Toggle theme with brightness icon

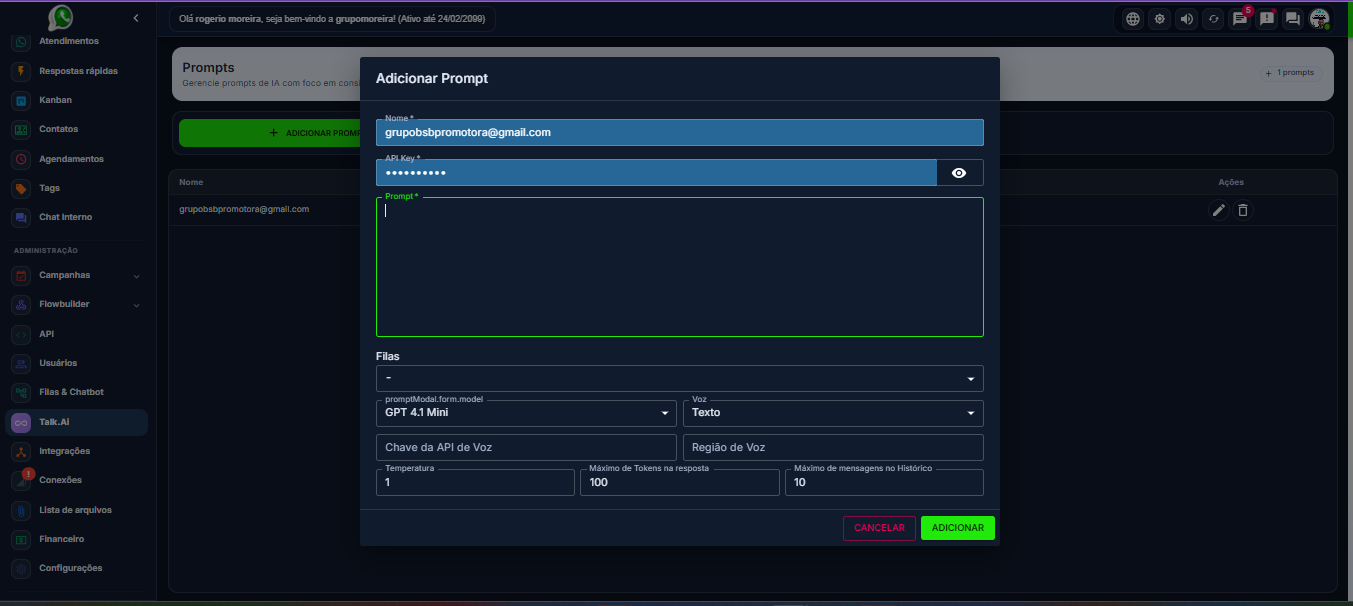(x=1159, y=19)
